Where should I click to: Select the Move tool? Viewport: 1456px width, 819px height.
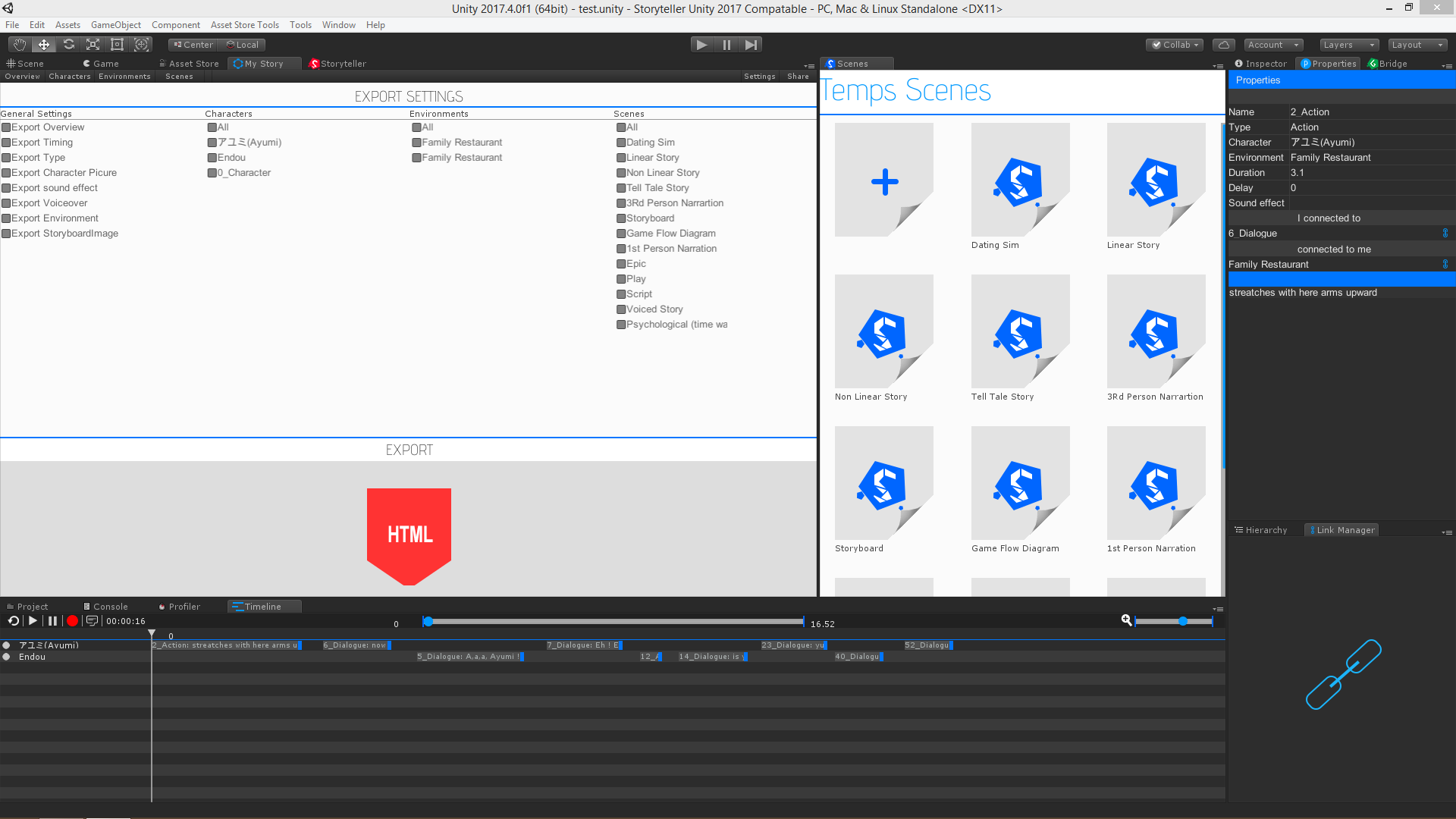tap(44, 45)
